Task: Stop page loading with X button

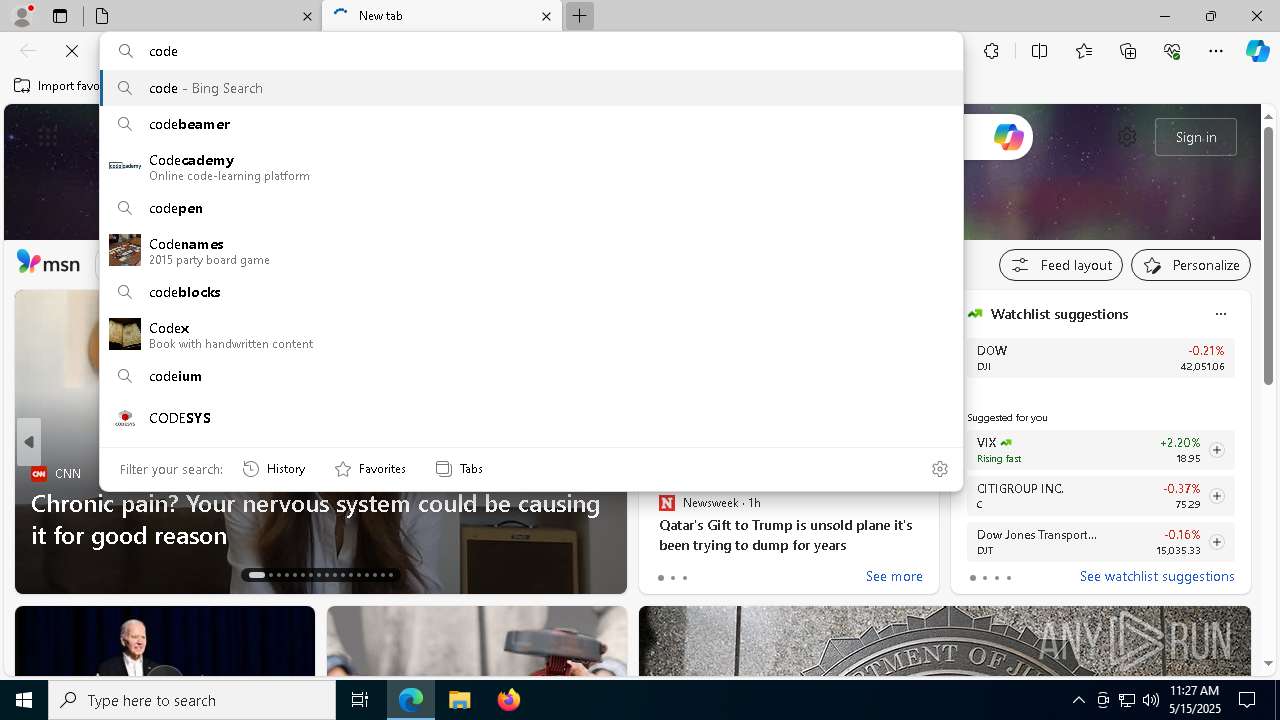Action: point(72,51)
